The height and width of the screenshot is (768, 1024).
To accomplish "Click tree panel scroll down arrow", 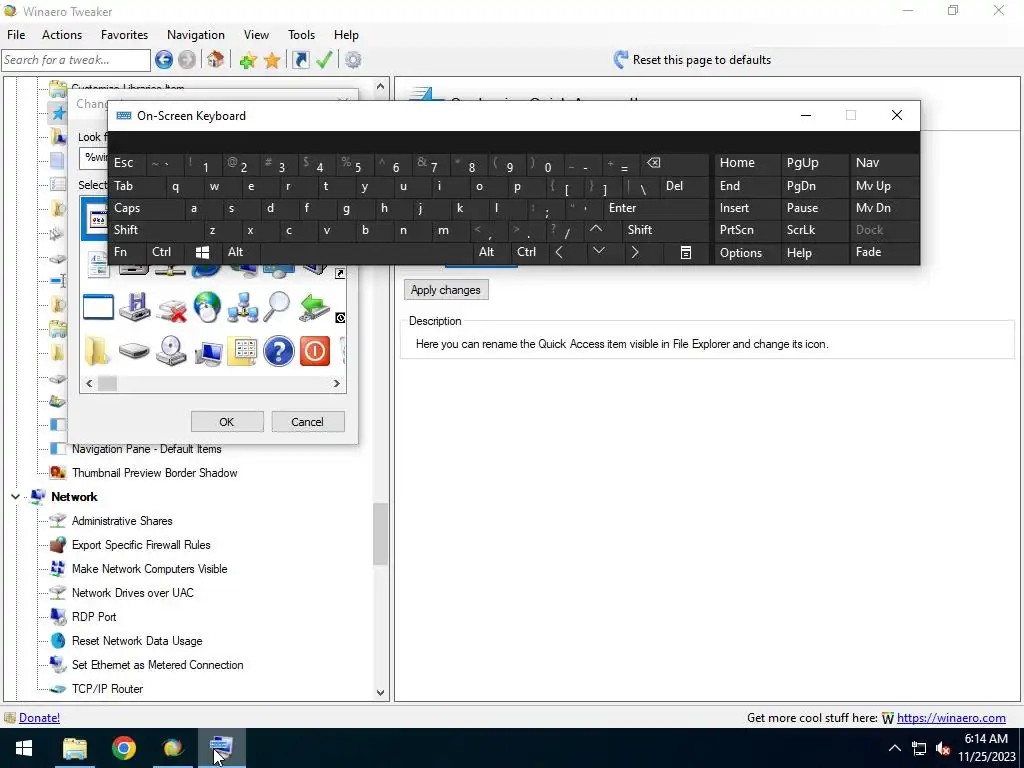I will pos(381,693).
